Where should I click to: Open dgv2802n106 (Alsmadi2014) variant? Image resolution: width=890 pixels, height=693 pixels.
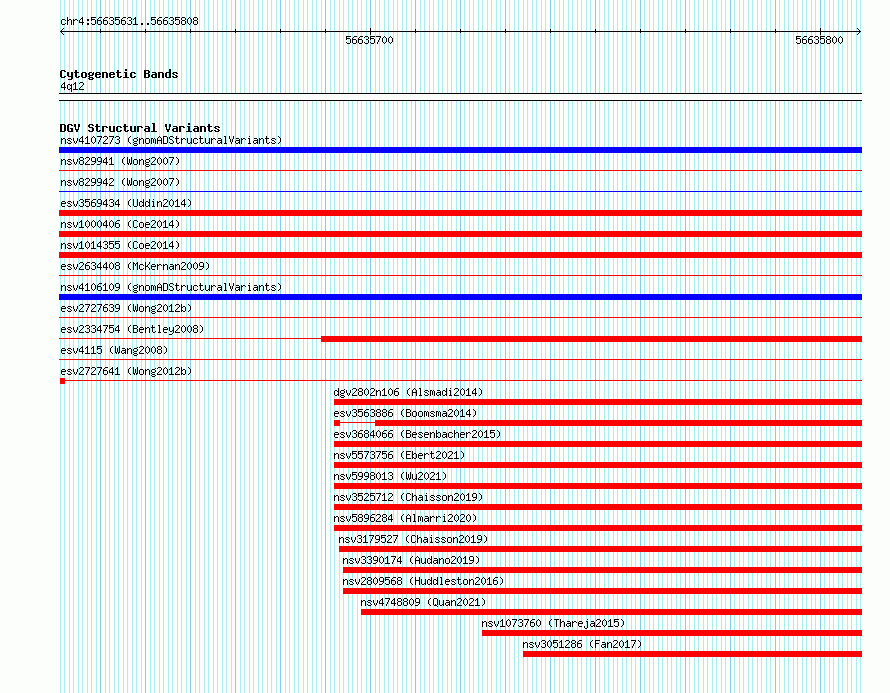coord(408,392)
